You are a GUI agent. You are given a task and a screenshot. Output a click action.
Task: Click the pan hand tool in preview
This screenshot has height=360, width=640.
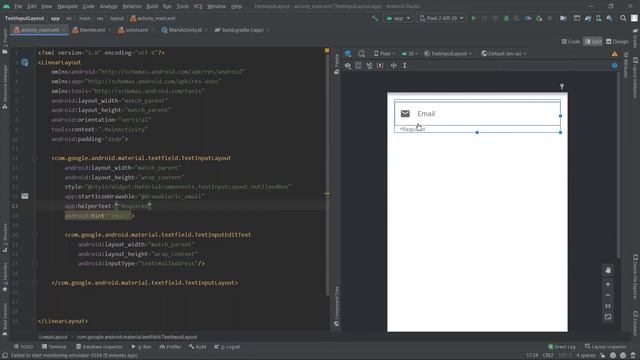pos(608,270)
